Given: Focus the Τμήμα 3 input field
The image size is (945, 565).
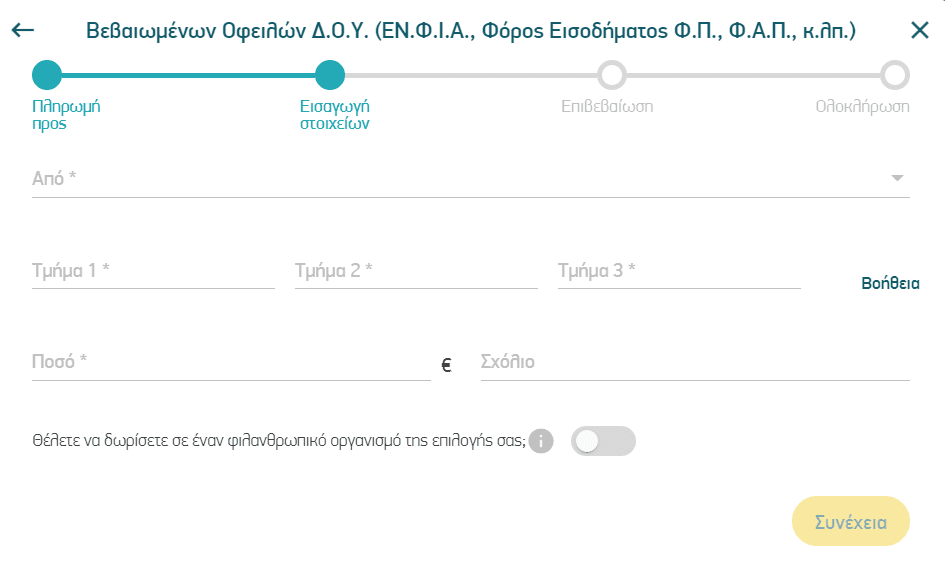Looking at the screenshot, I should pos(679,271).
